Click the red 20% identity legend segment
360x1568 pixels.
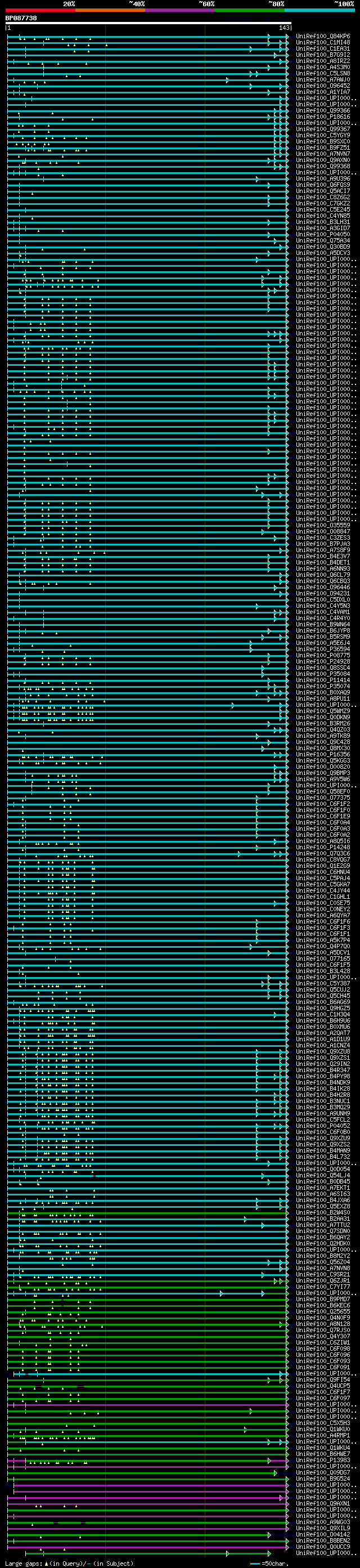pos(40,10)
